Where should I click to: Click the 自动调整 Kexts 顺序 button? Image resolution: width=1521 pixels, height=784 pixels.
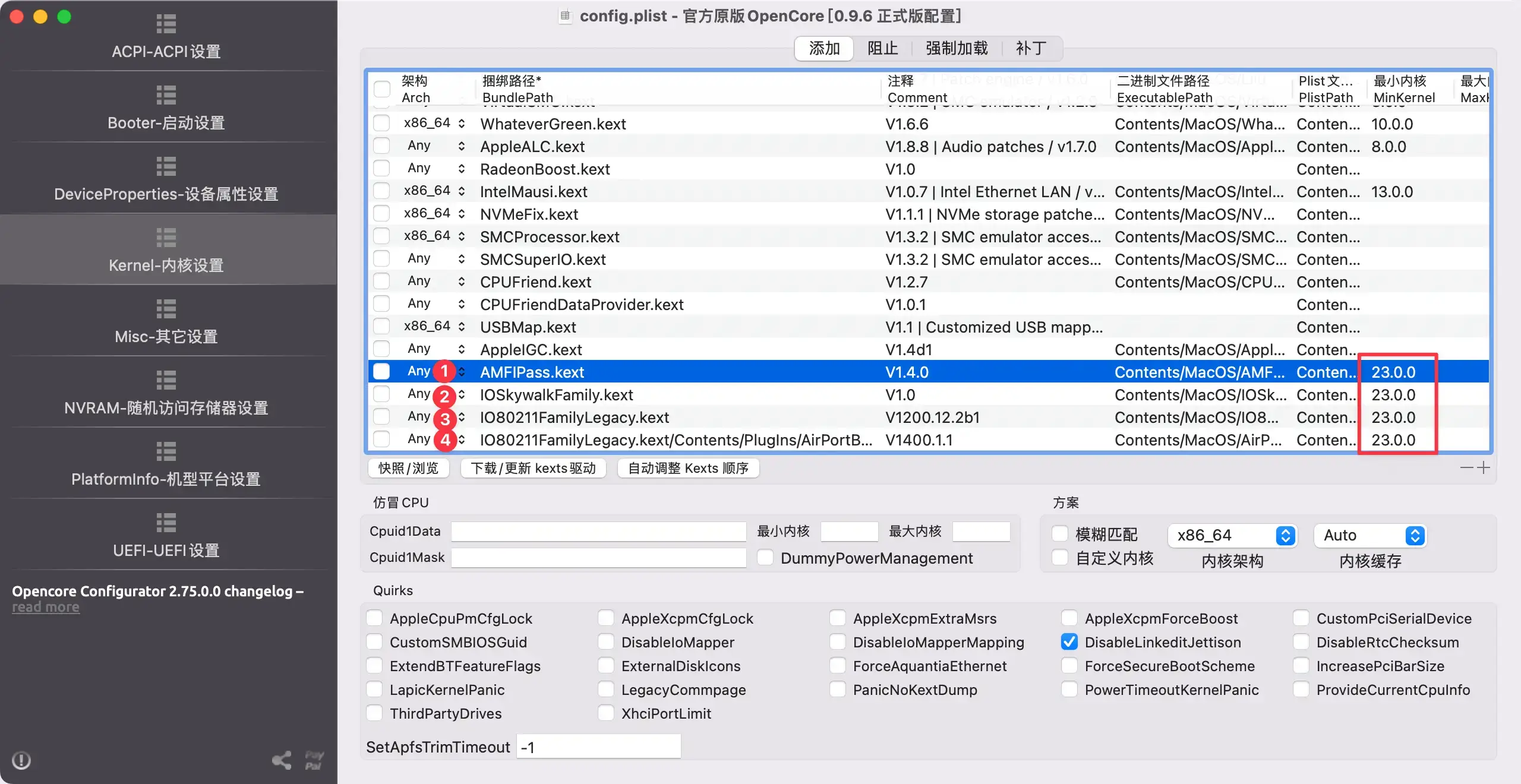[x=688, y=468]
